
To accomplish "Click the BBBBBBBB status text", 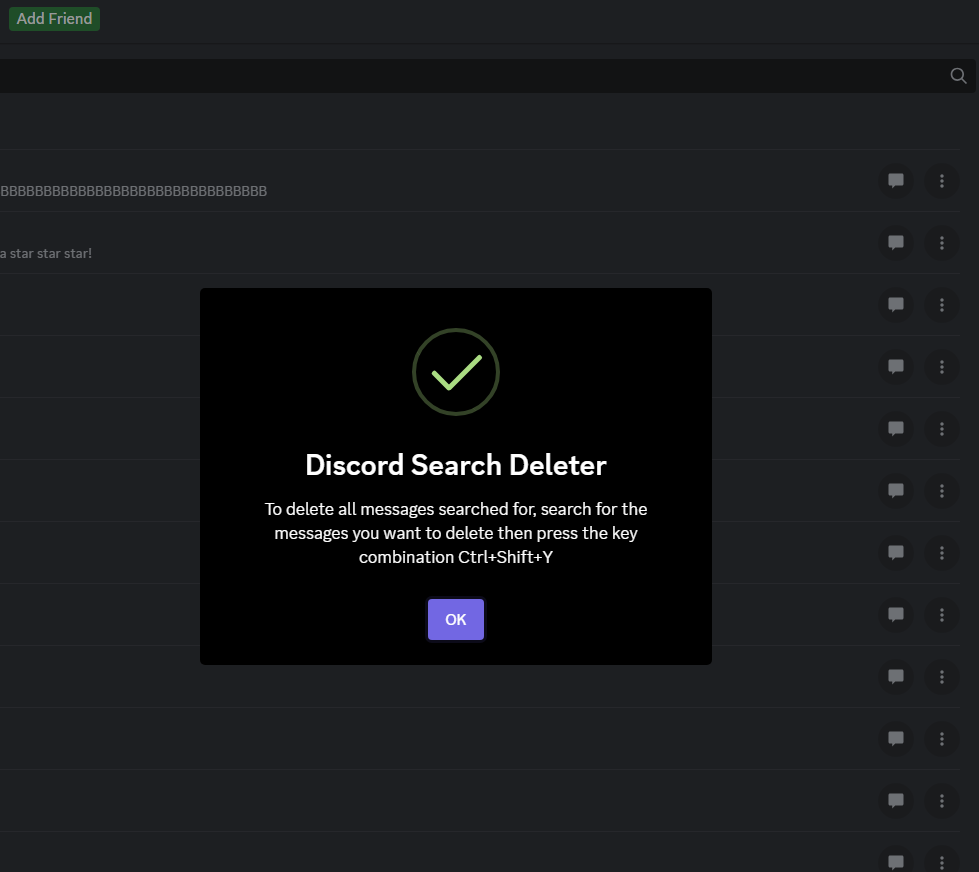I will (134, 191).
